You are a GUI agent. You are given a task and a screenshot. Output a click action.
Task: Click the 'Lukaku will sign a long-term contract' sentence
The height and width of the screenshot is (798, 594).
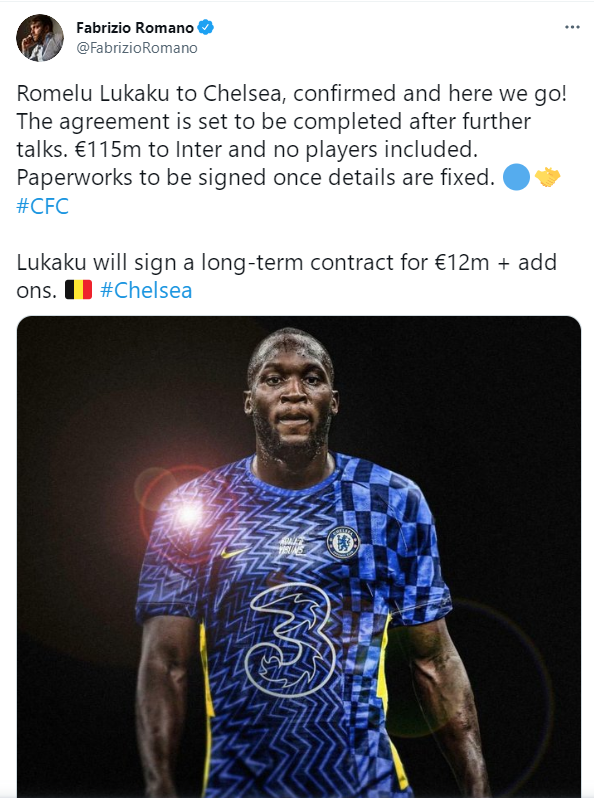coord(287,276)
